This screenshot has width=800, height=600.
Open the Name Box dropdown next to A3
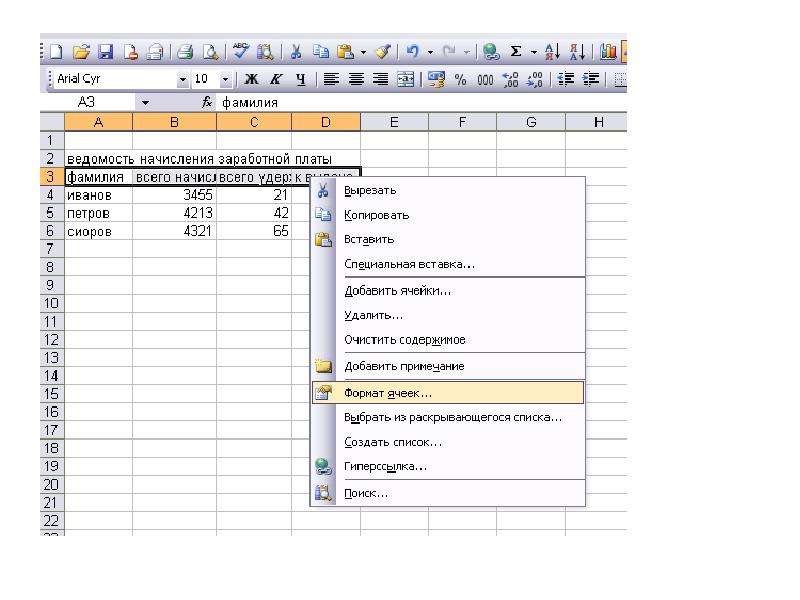145,103
